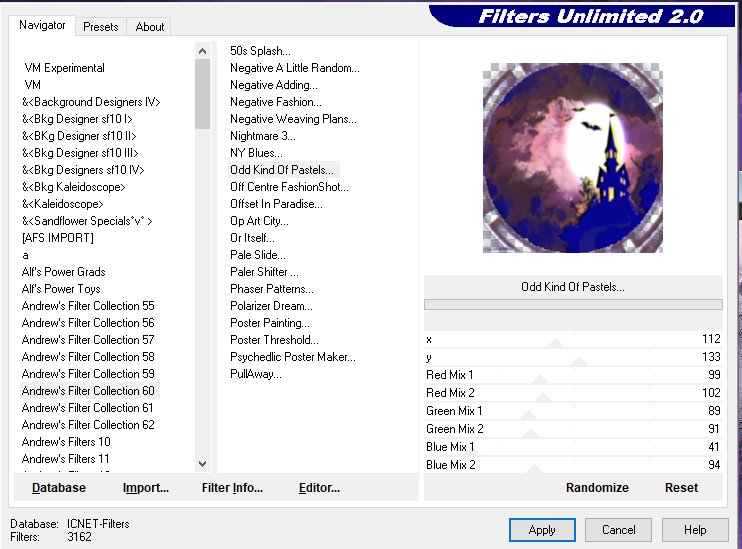
Task: Click the Green Mix 2 slider
Action: [560, 429]
